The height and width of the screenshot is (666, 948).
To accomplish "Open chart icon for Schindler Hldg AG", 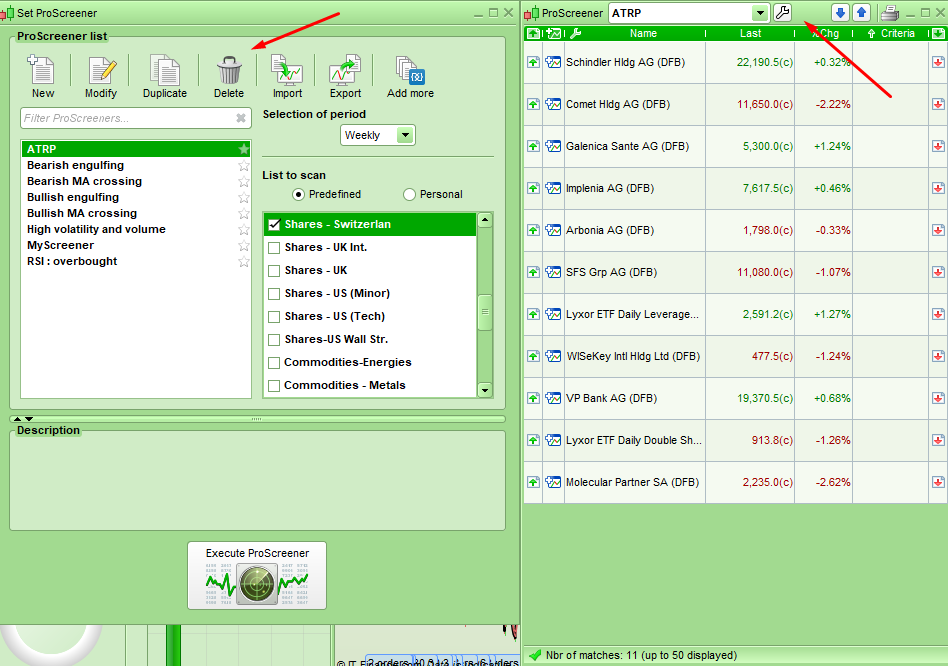I will [x=553, y=62].
